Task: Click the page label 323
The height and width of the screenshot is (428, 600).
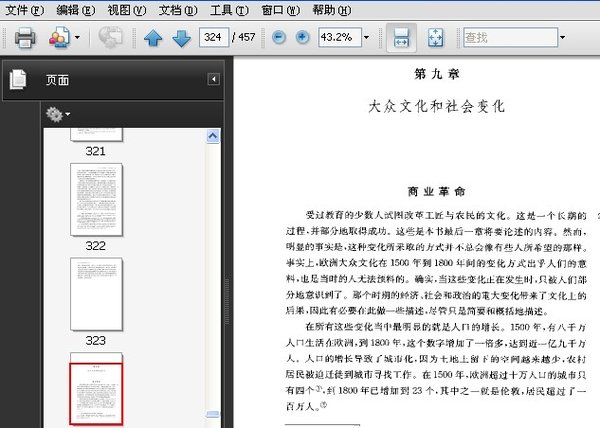Action: coord(96,340)
